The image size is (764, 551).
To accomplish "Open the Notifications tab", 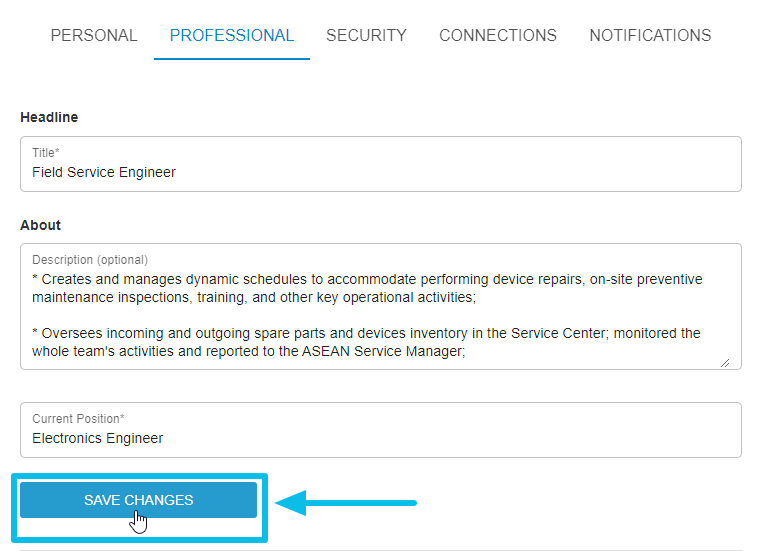I will (650, 36).
